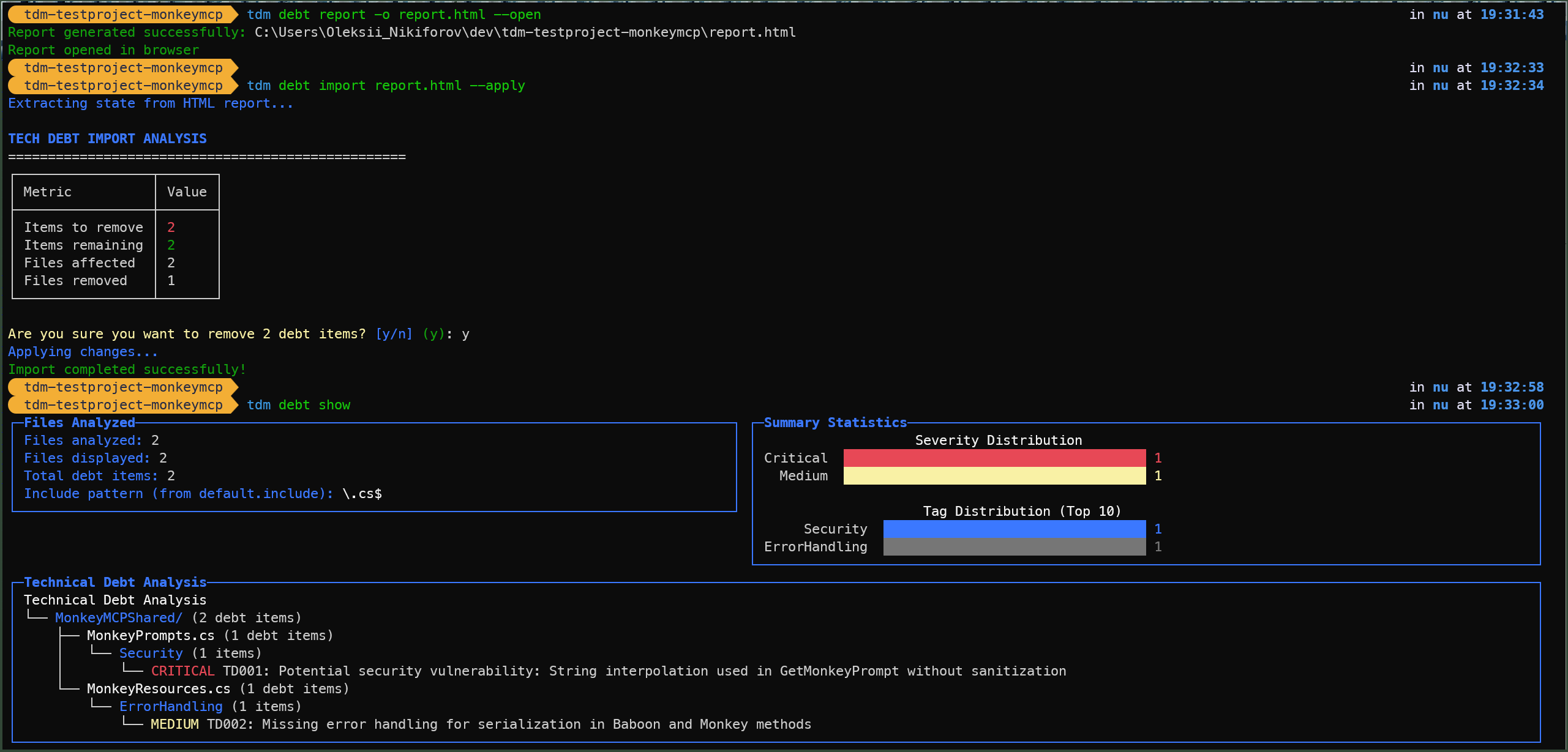Click the 'Items to remove' row label

[83, 228]
